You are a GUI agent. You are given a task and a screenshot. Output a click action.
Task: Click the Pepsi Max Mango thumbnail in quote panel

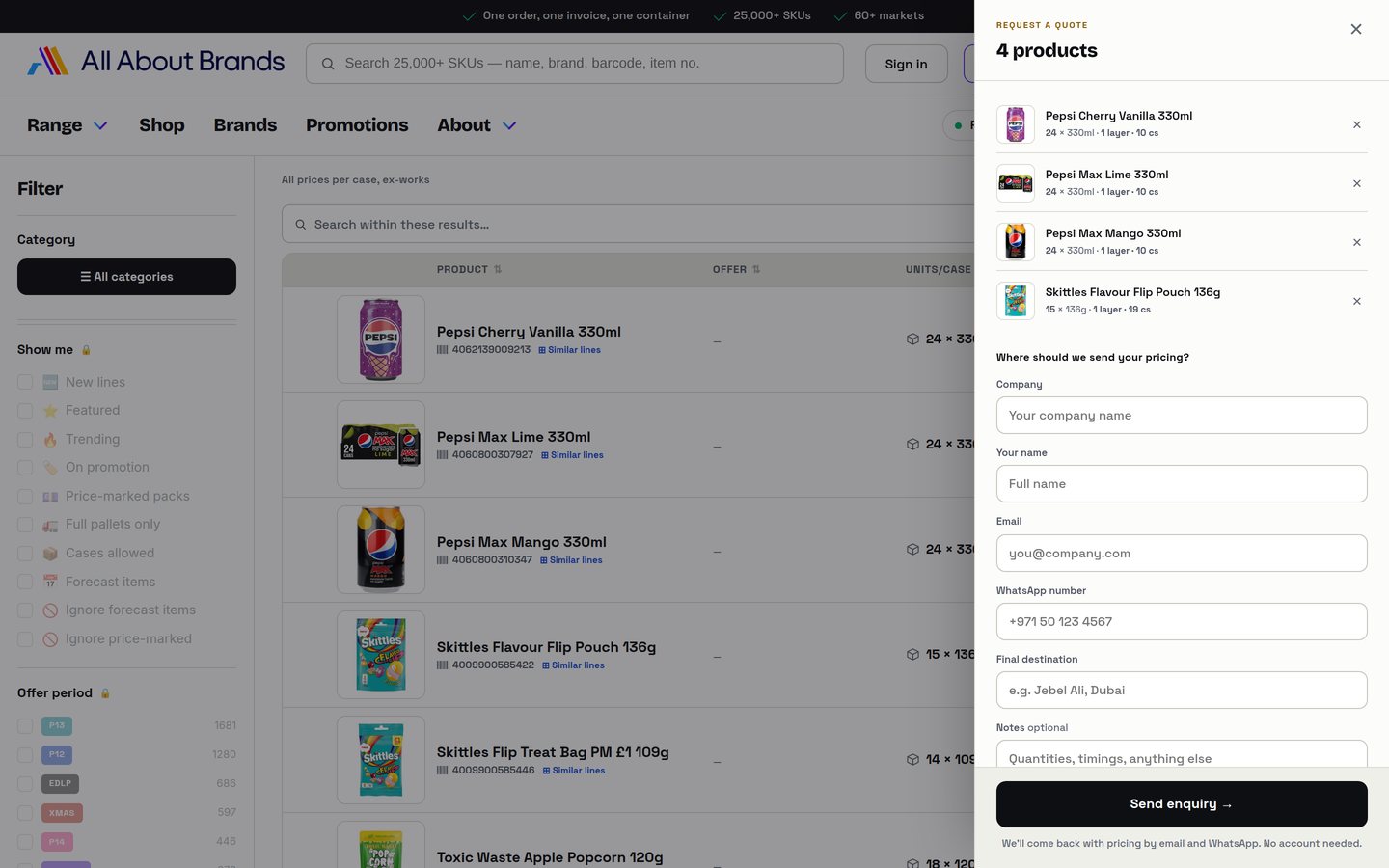pos(1016,242)
